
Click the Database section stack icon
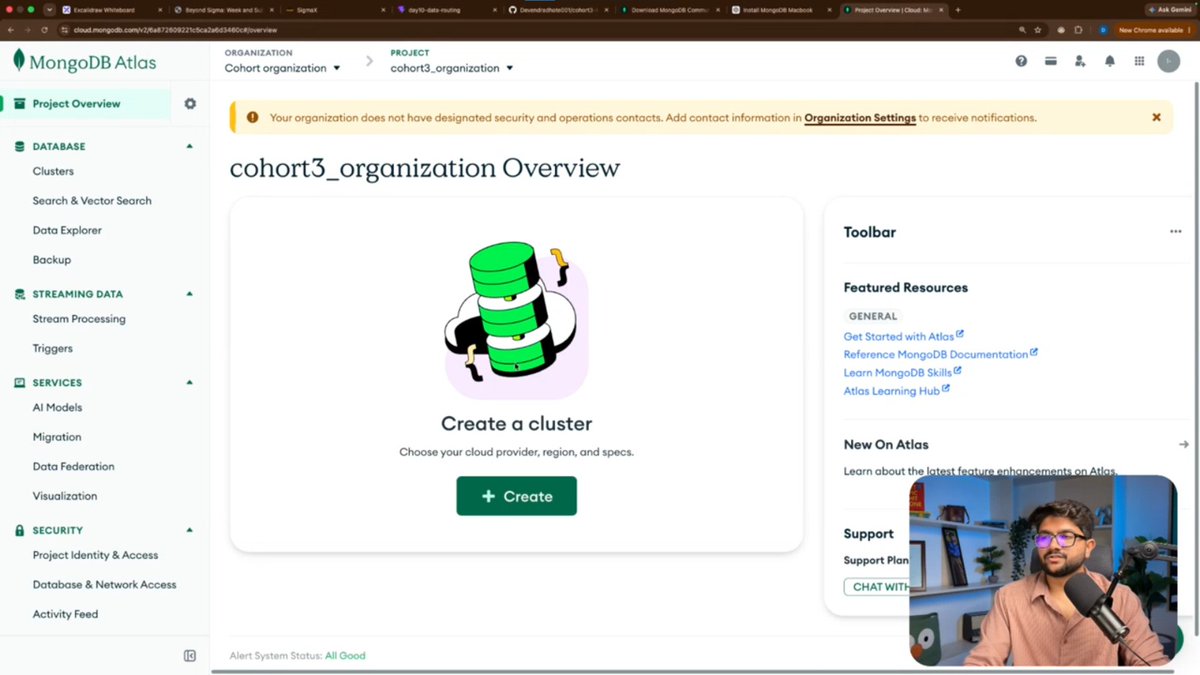click(x=20, y=146)
